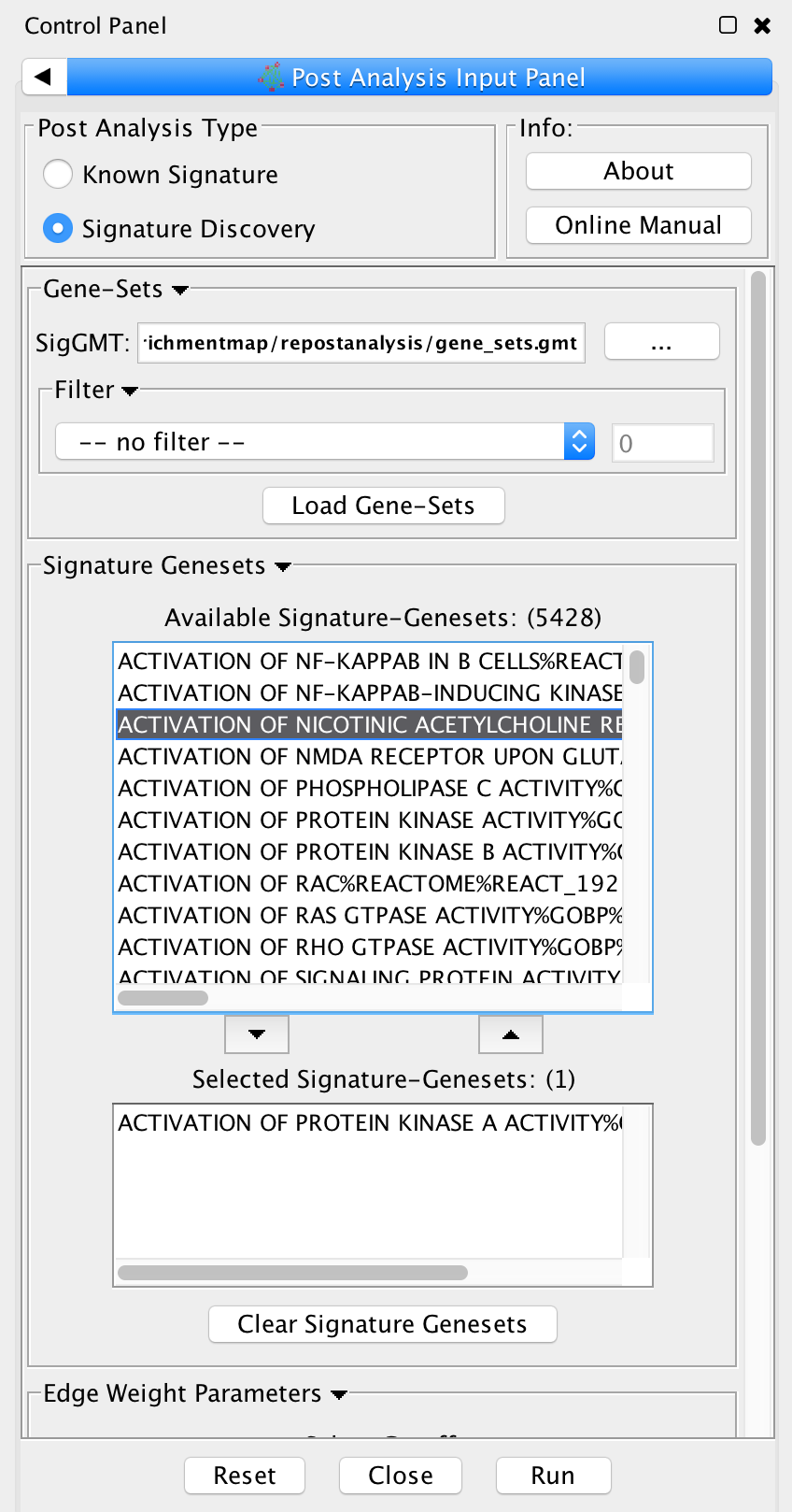Click the Load Gene-Sets button
This screenshot has height=1512, width=792.
(x=383, y=506)
